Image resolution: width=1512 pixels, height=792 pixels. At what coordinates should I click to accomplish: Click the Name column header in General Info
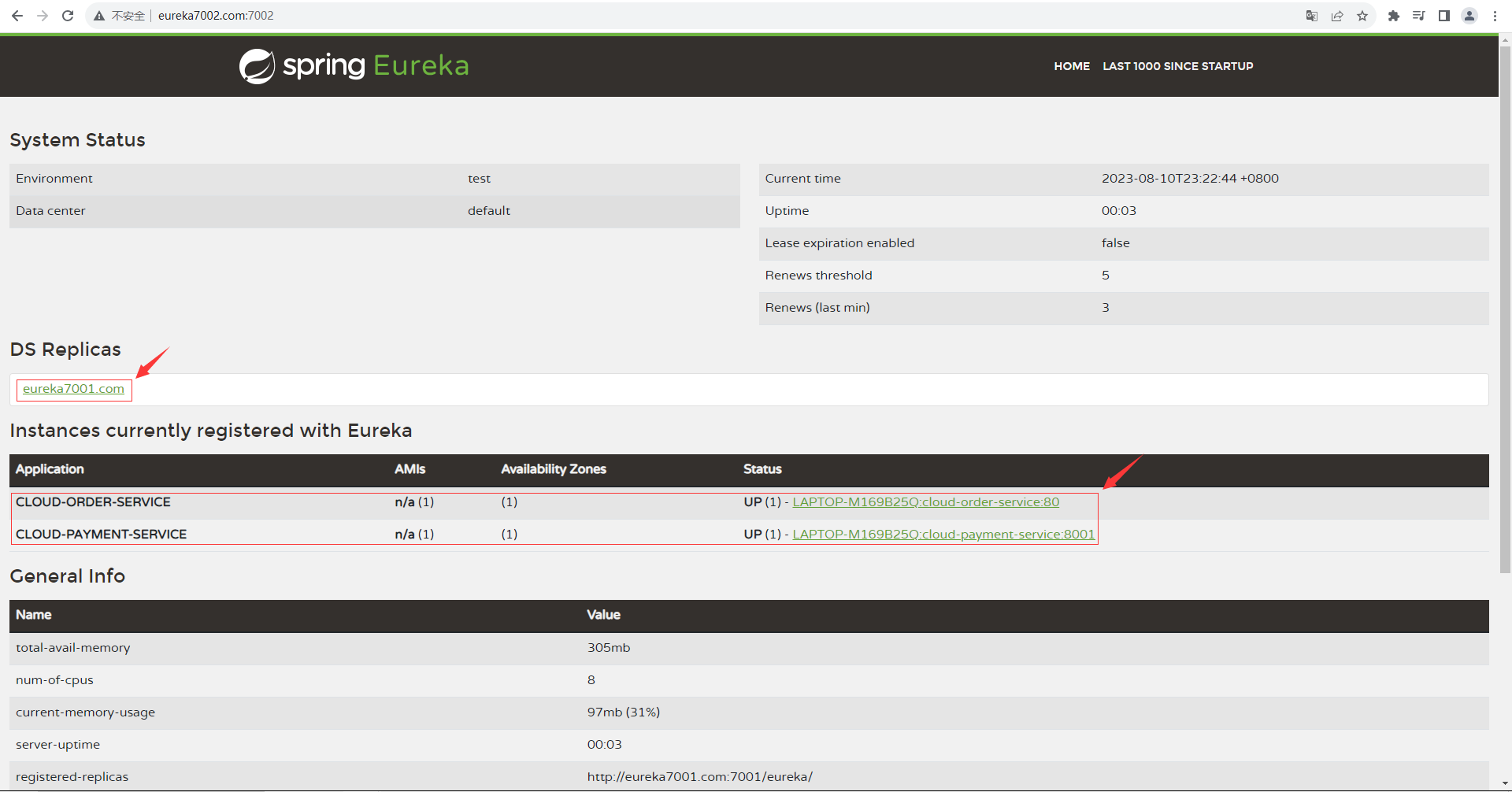(x=34, y=615)
